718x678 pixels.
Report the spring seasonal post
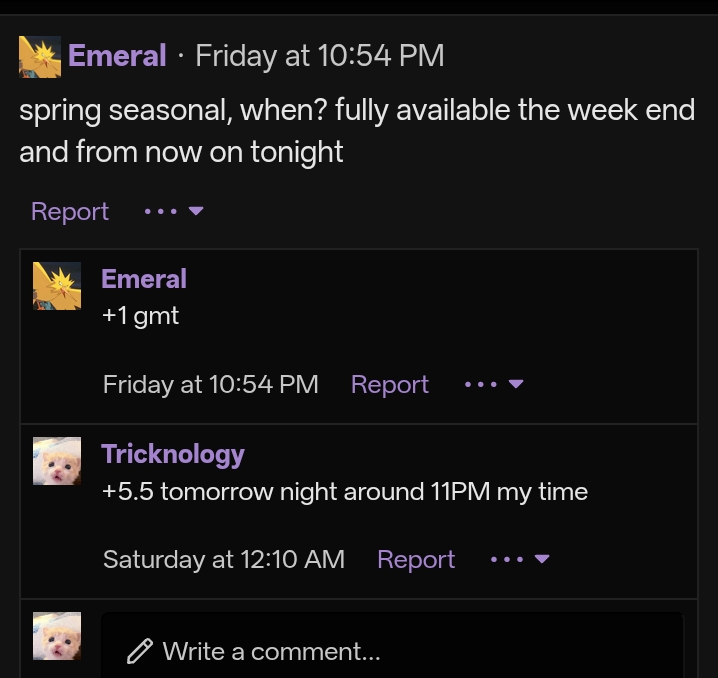(70, 212)
